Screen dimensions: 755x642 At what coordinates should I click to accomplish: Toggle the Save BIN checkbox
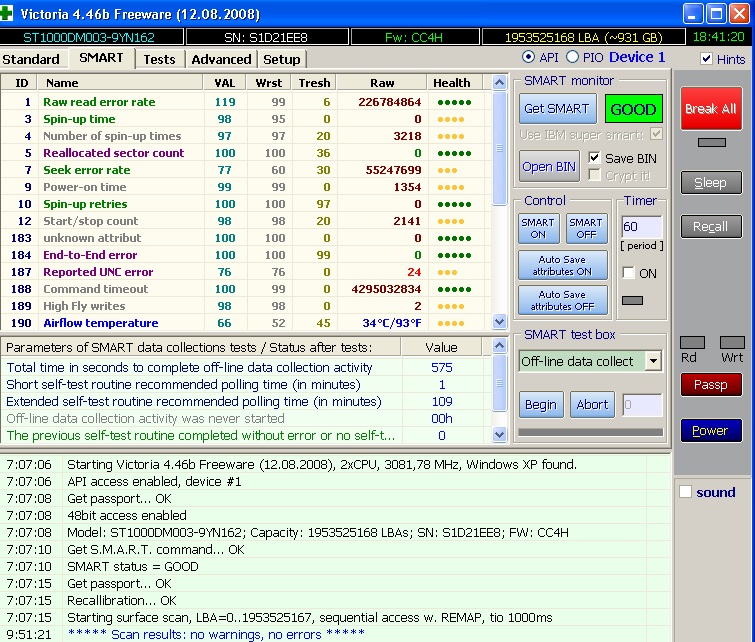[x=595, y=158]
